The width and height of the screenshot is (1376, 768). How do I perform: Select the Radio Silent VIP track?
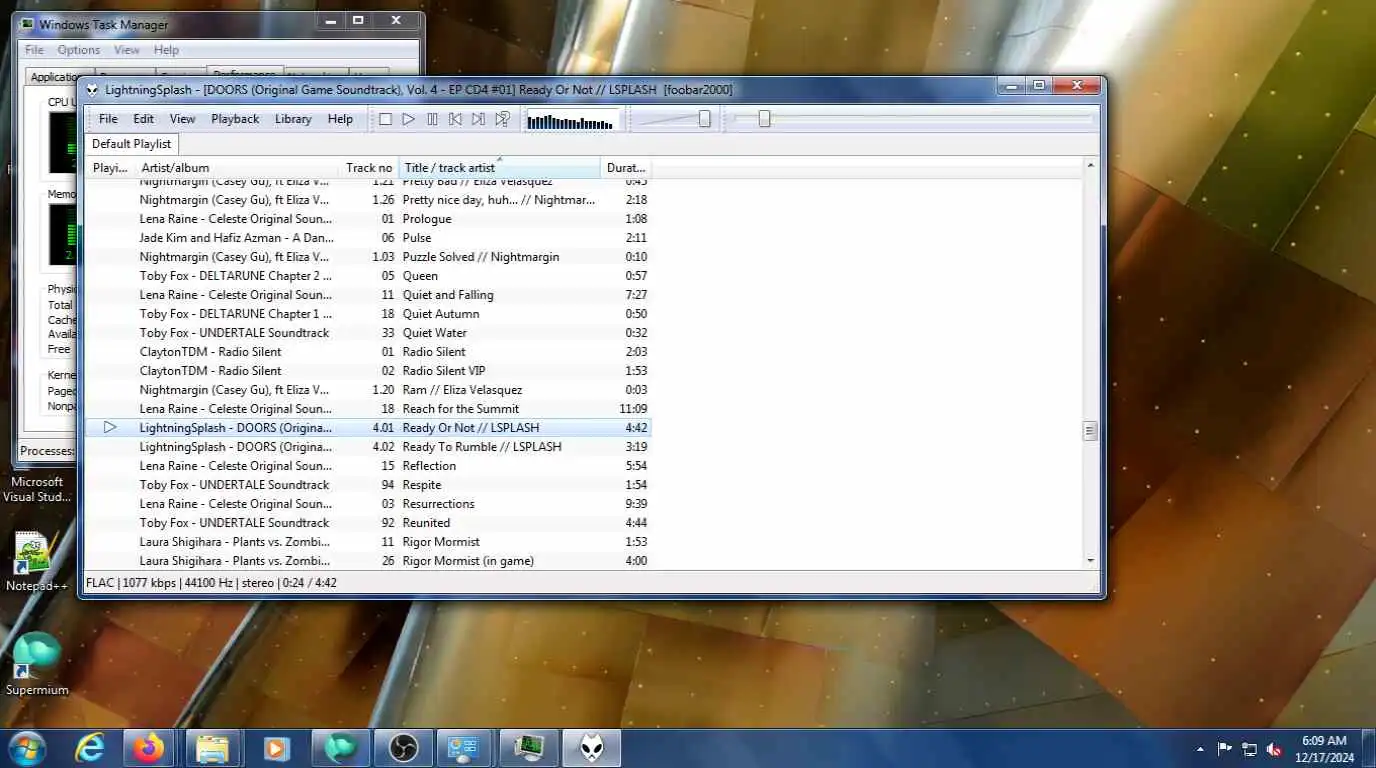click(x=368, y=371)
